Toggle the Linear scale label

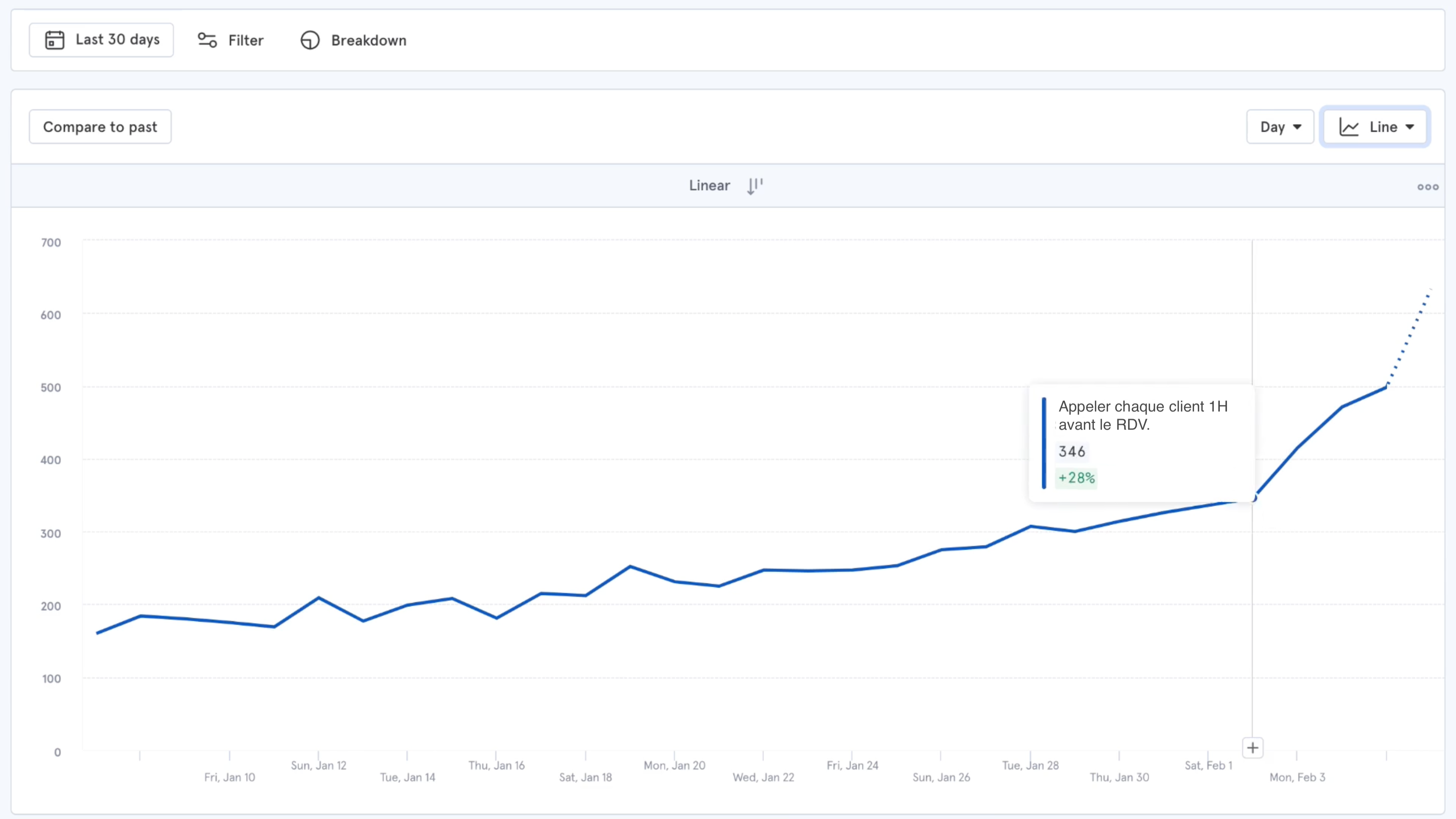(709, 186)
